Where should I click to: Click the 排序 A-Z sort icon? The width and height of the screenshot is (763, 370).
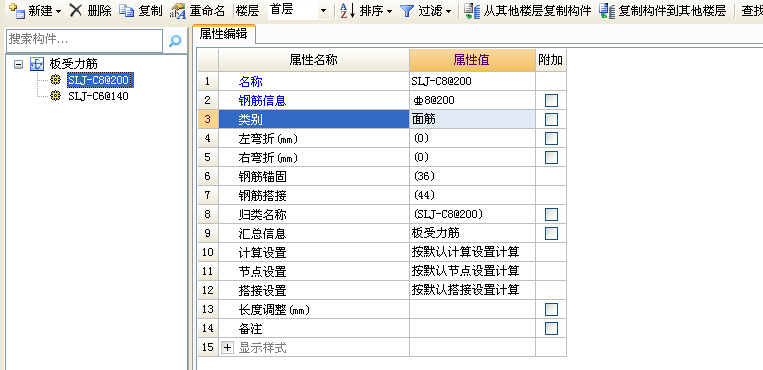click(x=347, y=10)
